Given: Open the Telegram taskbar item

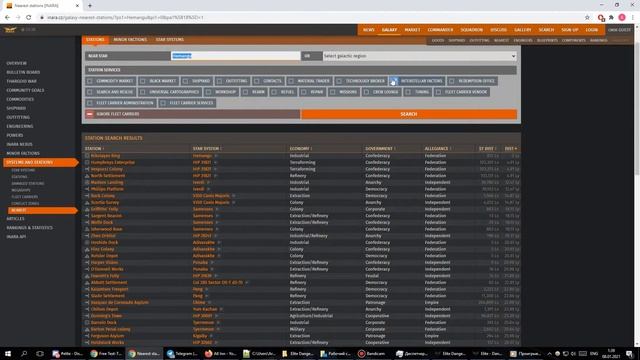Looking at the screenshot, I should [x=182, y=353].
